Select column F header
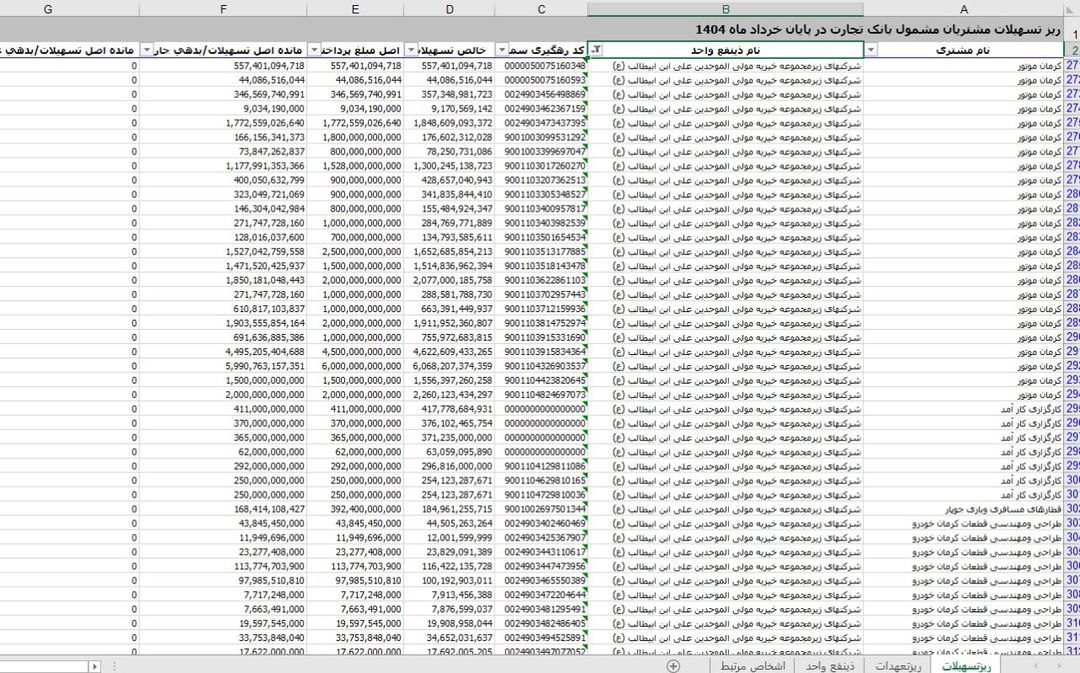 point(223,9)
